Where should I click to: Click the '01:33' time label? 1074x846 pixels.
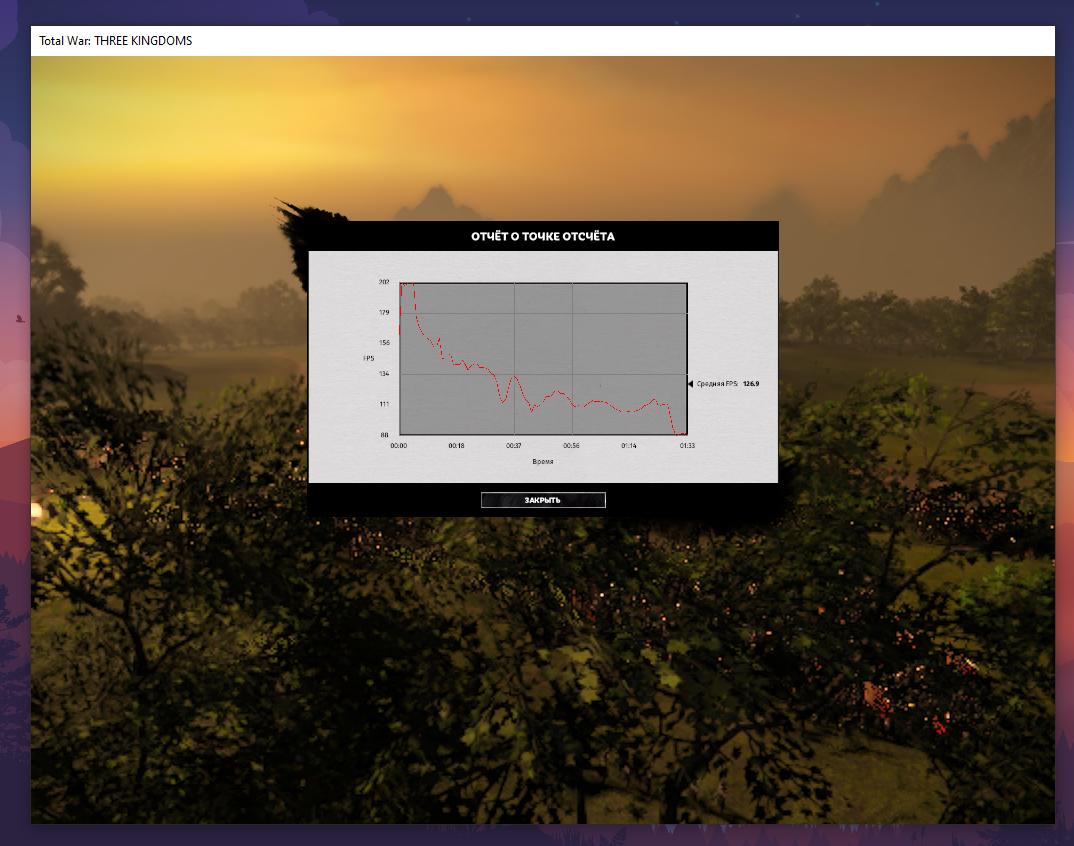(x=687, y=445)
